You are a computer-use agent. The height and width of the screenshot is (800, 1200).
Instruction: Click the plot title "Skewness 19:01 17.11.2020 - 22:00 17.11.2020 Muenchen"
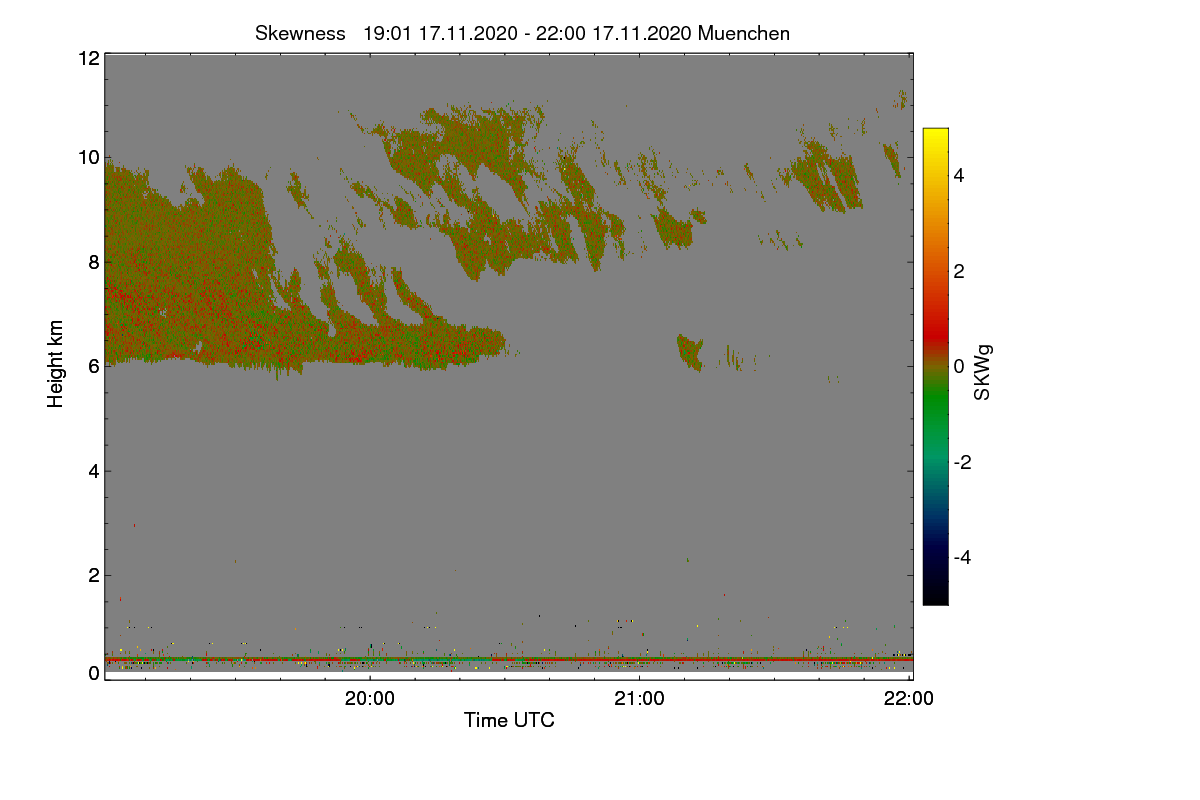522,33
